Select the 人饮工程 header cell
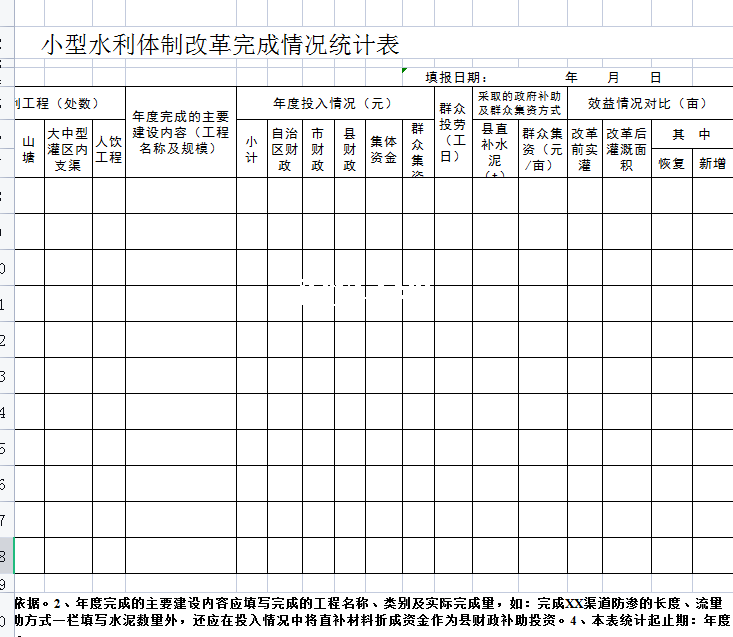733x637 pixels. [109, 150]
